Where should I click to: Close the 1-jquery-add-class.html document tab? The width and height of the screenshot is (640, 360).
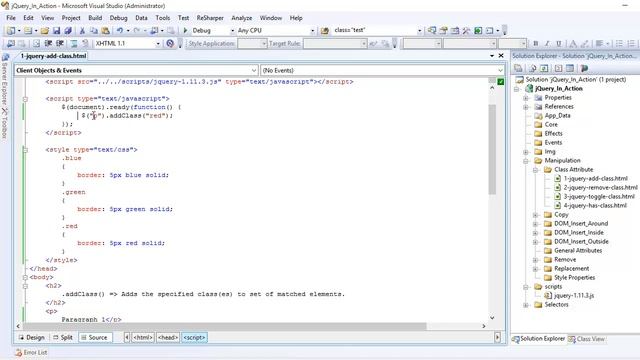pos(501,56)
